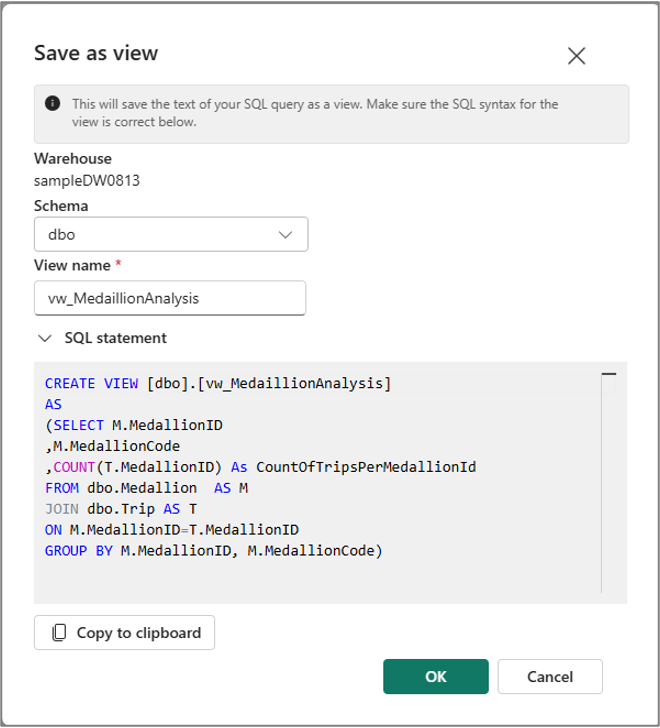
Task: Click the SELECT M.MedallionID code line
Action: [134, 425]
